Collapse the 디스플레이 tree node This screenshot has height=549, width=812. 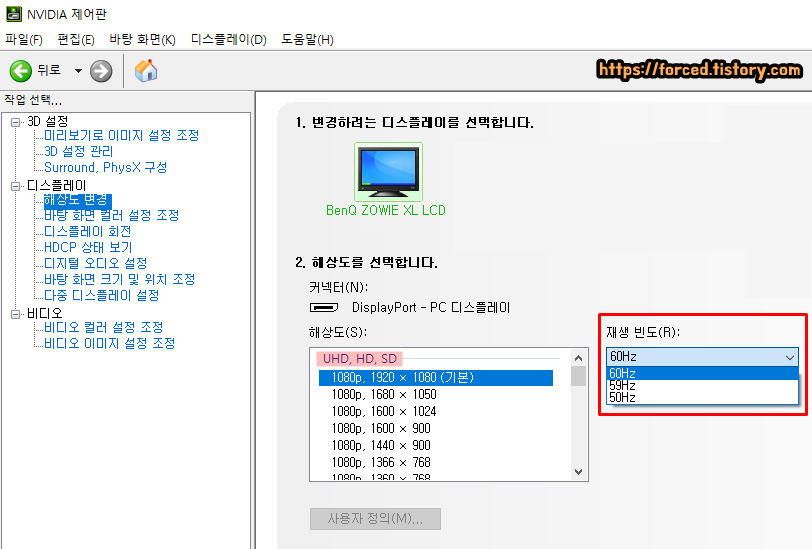[x=16, y=186]
